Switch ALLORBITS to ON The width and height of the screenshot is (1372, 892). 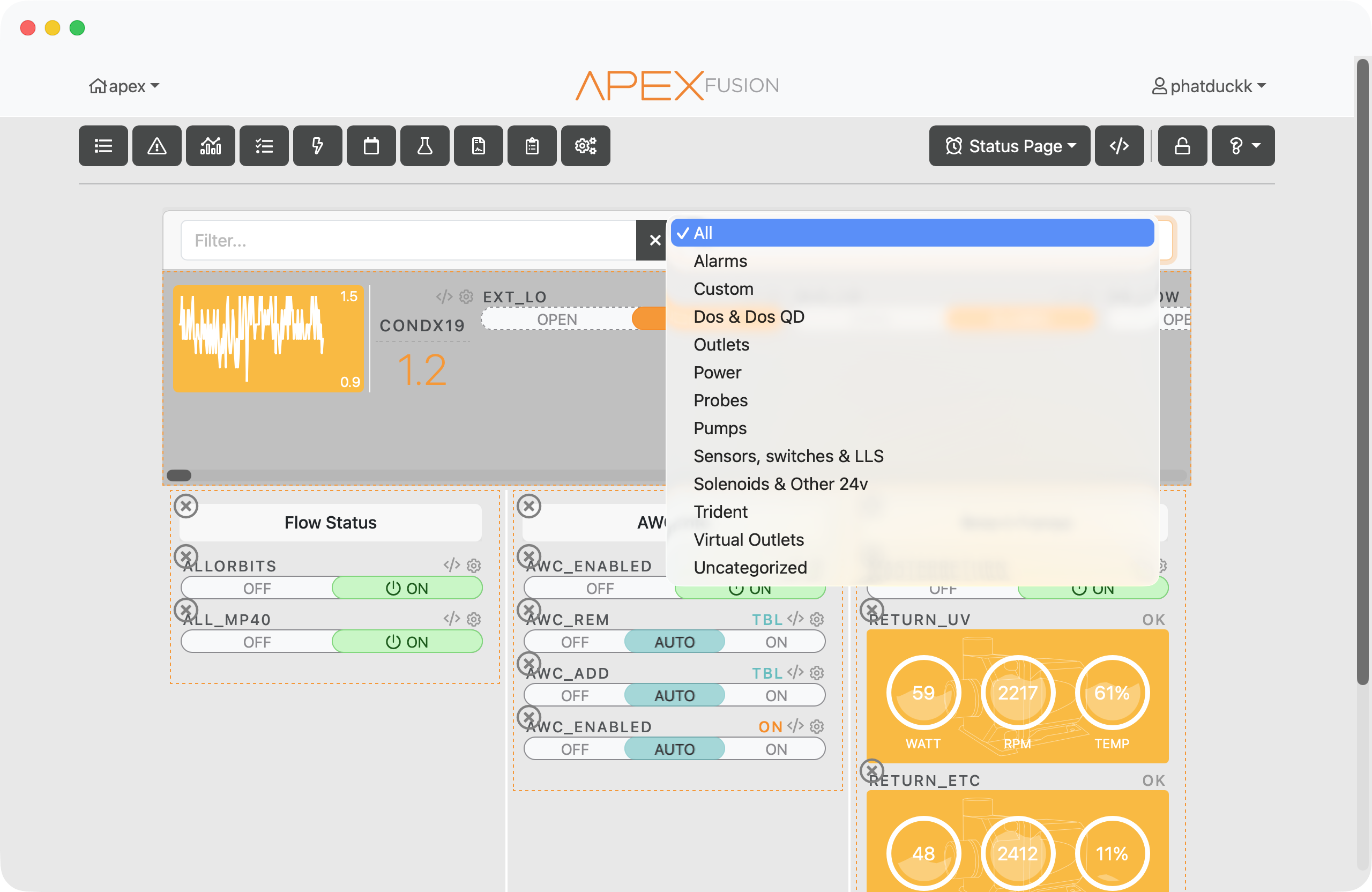pyautogui.click(x=407, y=589)
